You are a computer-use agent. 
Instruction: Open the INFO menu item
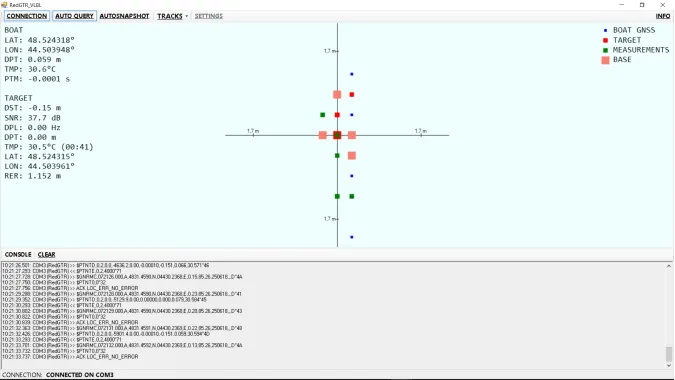pos(663,16)
